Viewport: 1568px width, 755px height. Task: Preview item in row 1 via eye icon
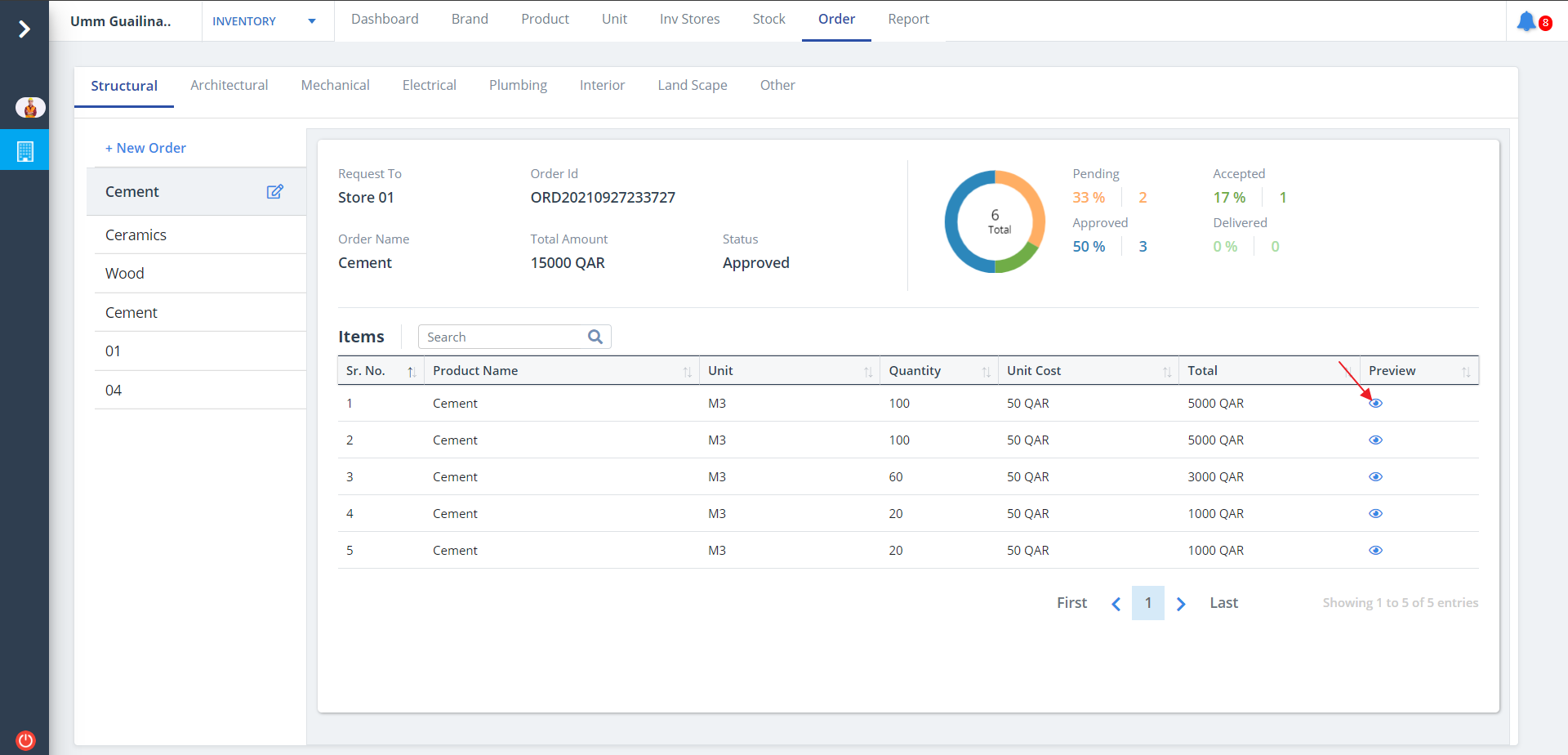(1375, 403)
